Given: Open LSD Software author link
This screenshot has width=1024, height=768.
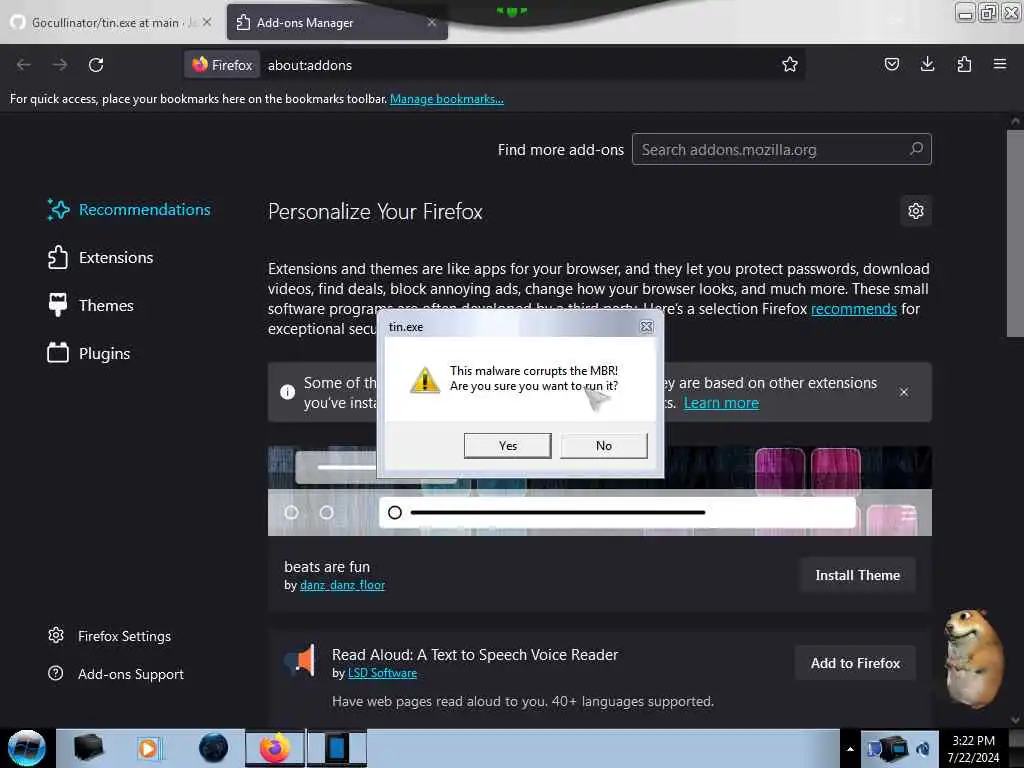Looking at the screenshot, I should tap(382, 673).
